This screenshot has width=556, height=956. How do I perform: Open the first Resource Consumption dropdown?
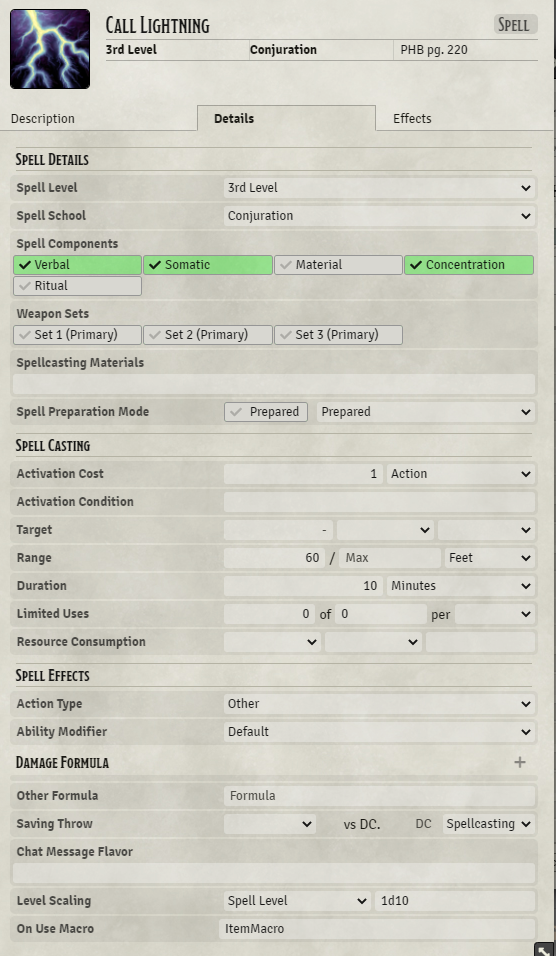tap(272, 642)
